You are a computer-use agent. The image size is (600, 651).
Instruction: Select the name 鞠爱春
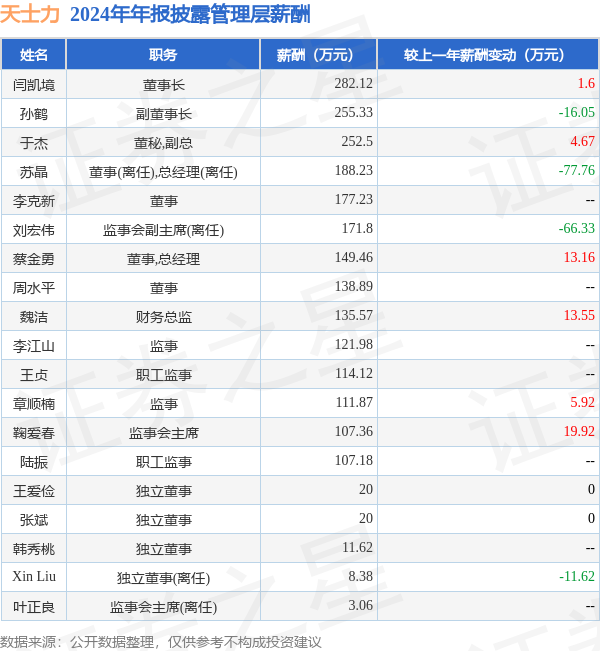click(34, 433)
